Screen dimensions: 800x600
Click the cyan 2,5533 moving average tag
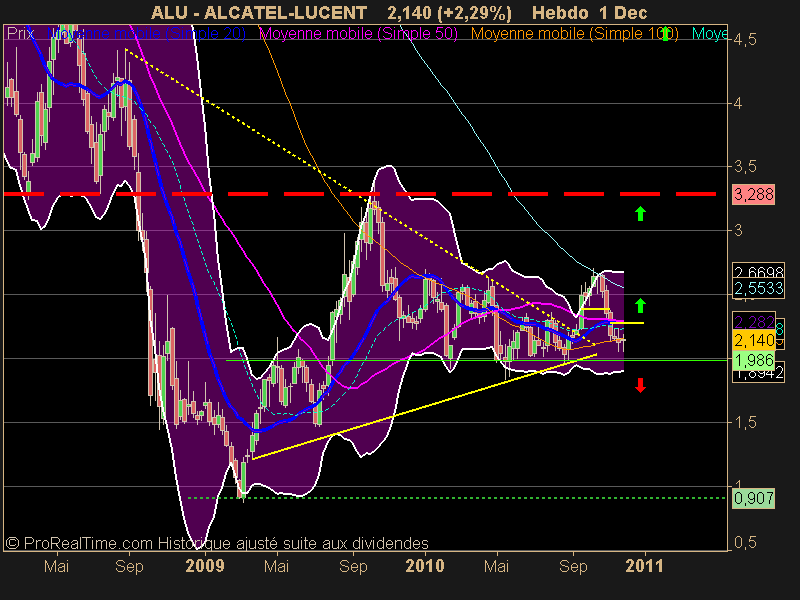tap(758, 288)
